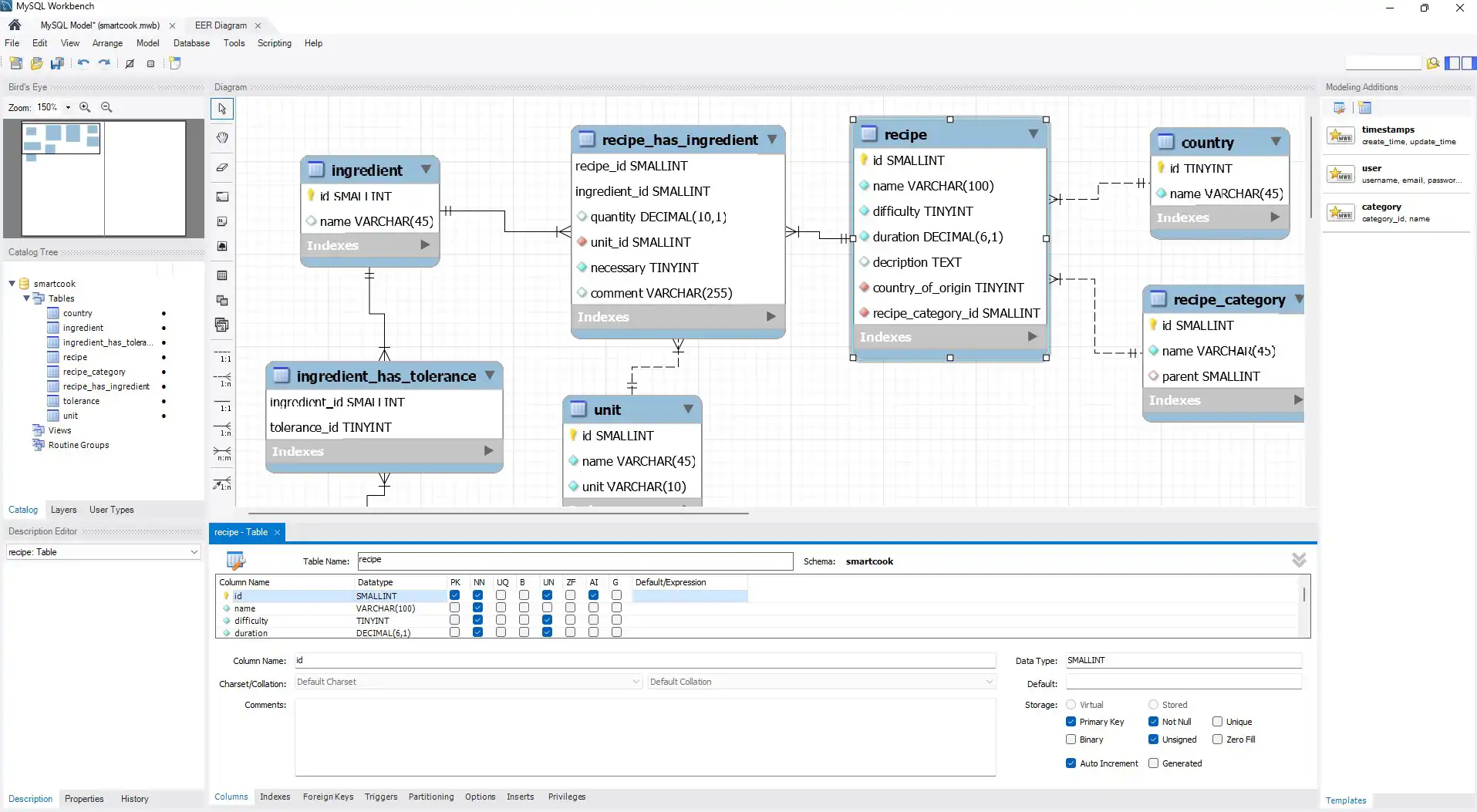Switch to the History tab
The image size is (1477, 812).
(x=134, y=799)
